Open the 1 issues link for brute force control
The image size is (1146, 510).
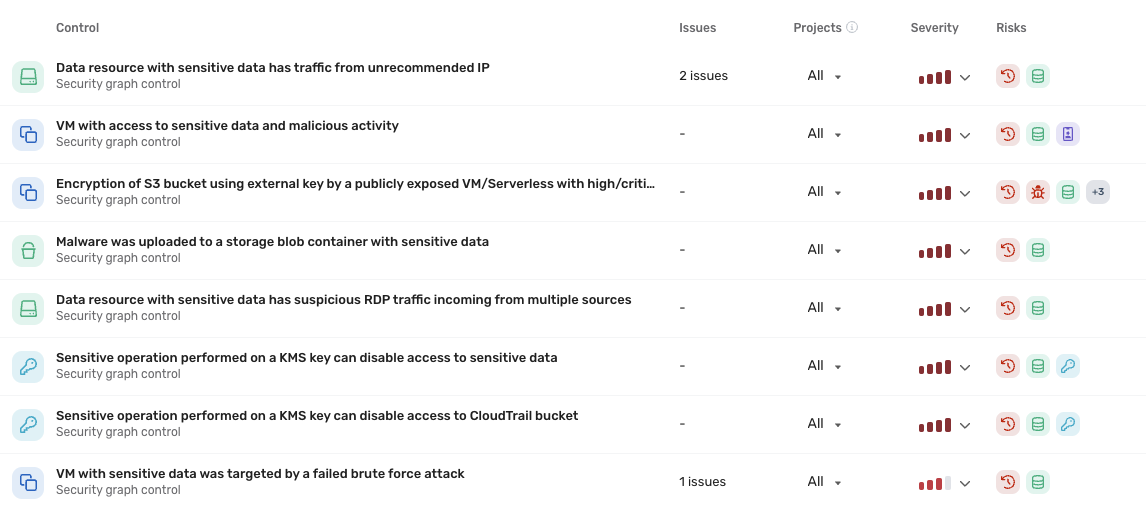coord(702,482)
